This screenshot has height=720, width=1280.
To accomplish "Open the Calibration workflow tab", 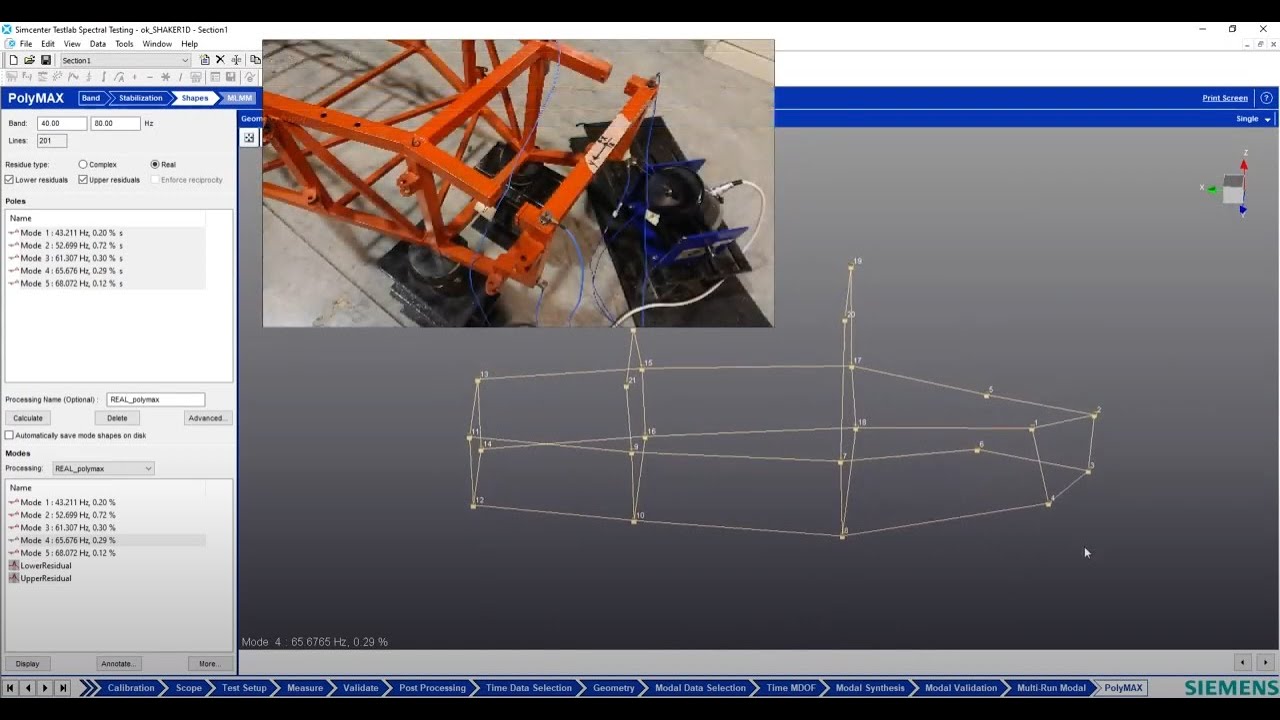I will click(x=131, y=688).
